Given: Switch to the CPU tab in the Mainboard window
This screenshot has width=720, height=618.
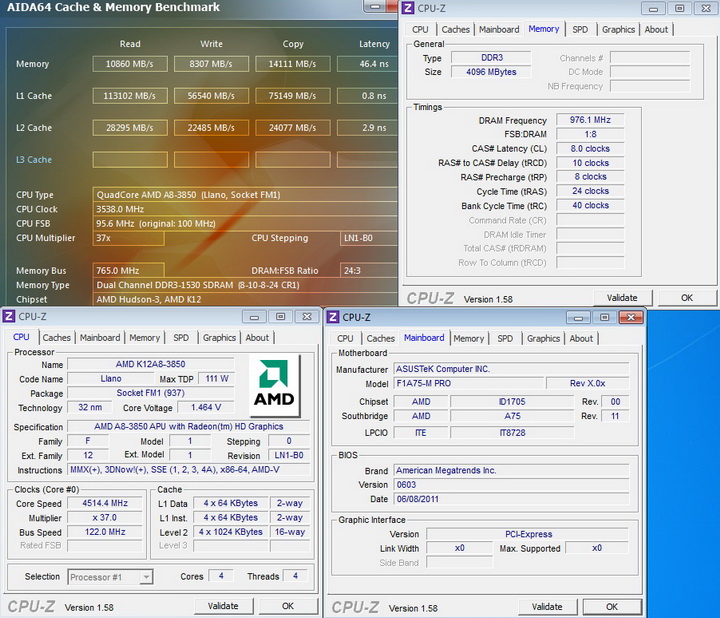Looking at the screenshot, I should pos(345,338).
